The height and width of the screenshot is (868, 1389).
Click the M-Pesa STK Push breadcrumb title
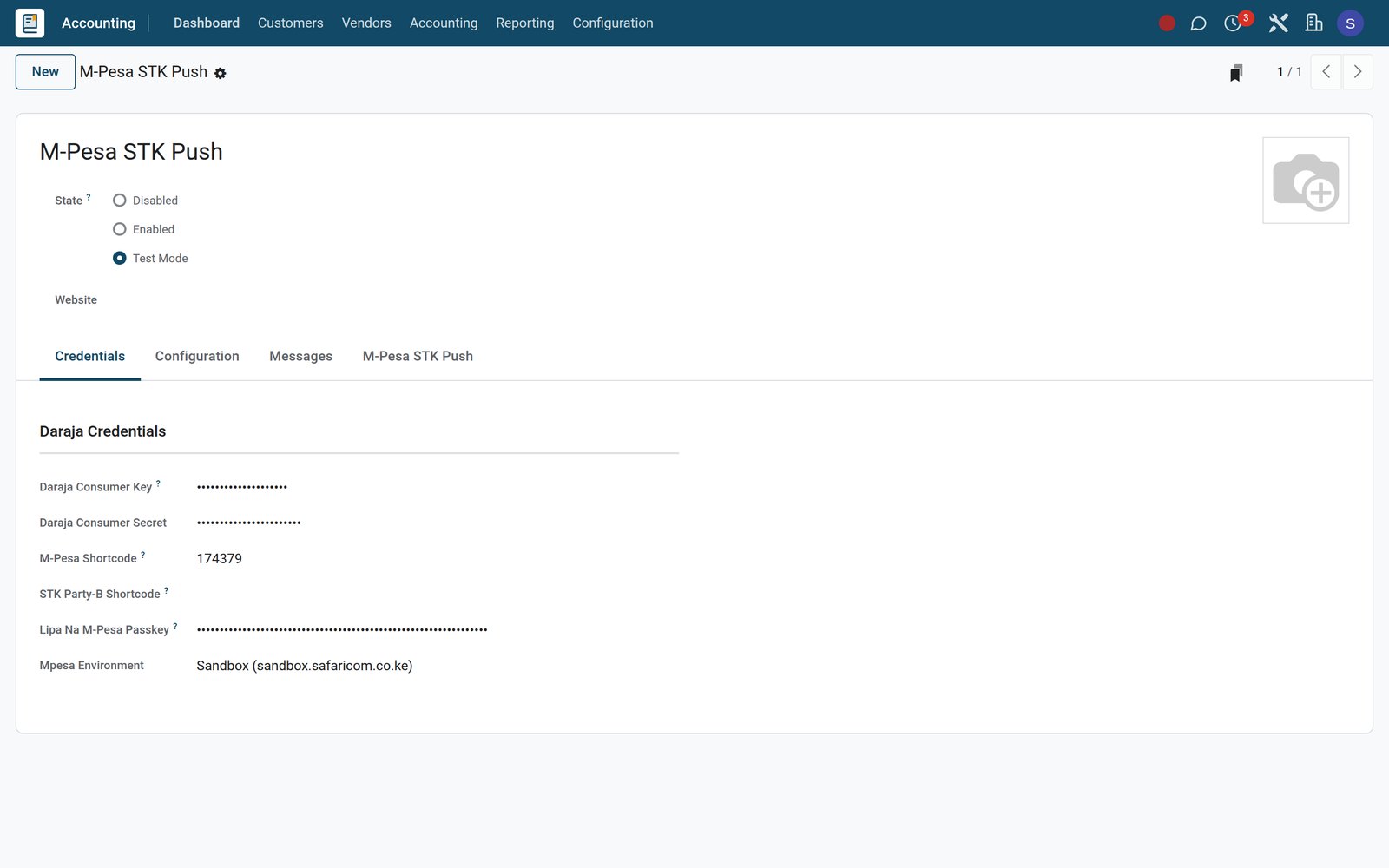click(143, 72)
